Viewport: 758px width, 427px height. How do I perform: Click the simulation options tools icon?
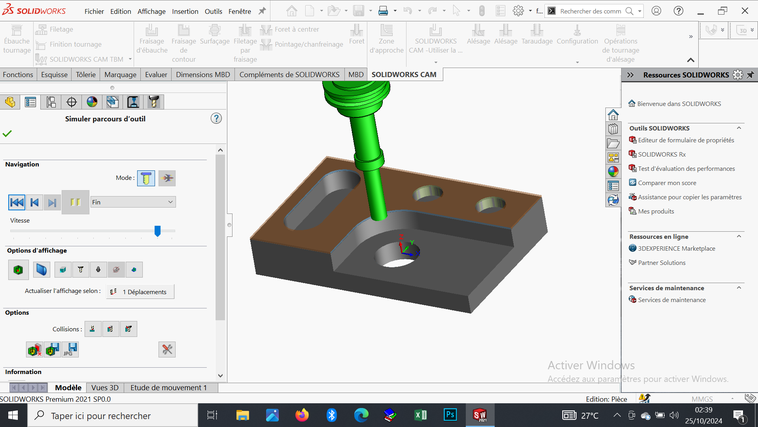tap(167, 349)
